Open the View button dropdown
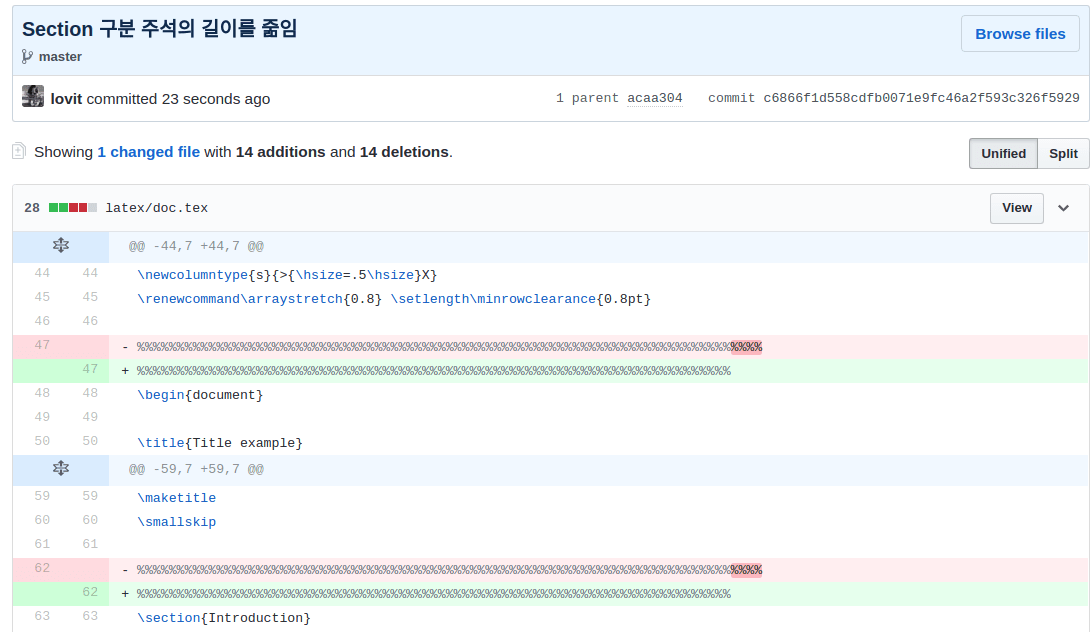 (1016, 208)
